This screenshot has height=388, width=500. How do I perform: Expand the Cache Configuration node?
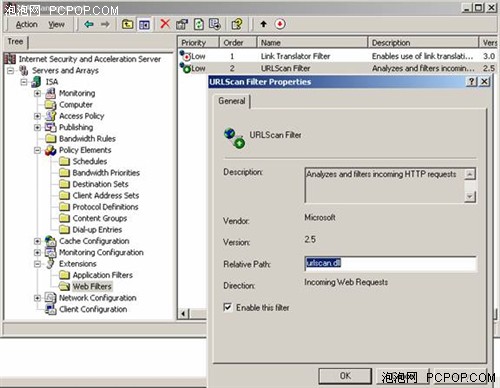(x=38, y=241)
